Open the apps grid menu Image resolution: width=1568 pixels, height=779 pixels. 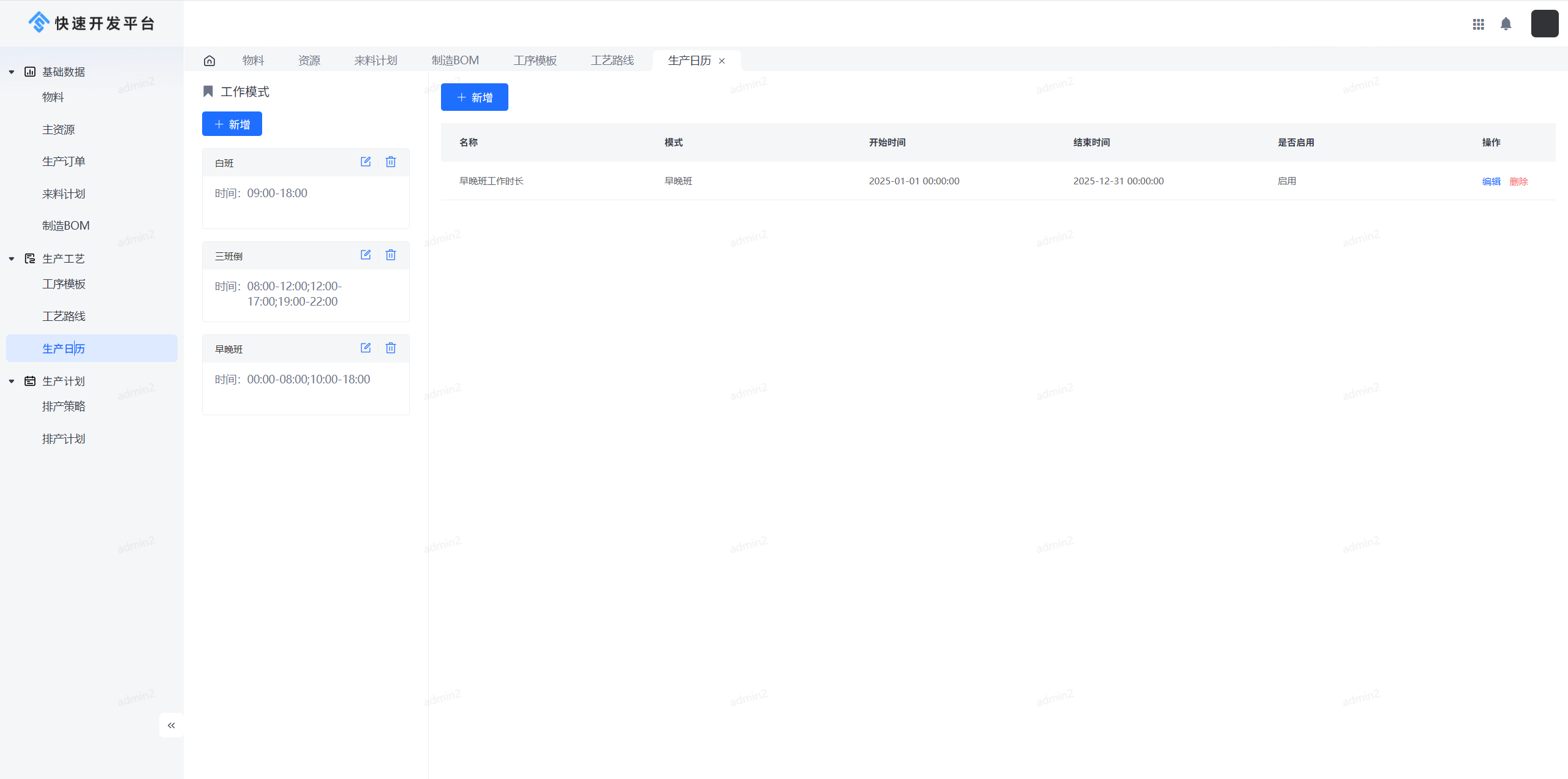(x=1478, y=24)
